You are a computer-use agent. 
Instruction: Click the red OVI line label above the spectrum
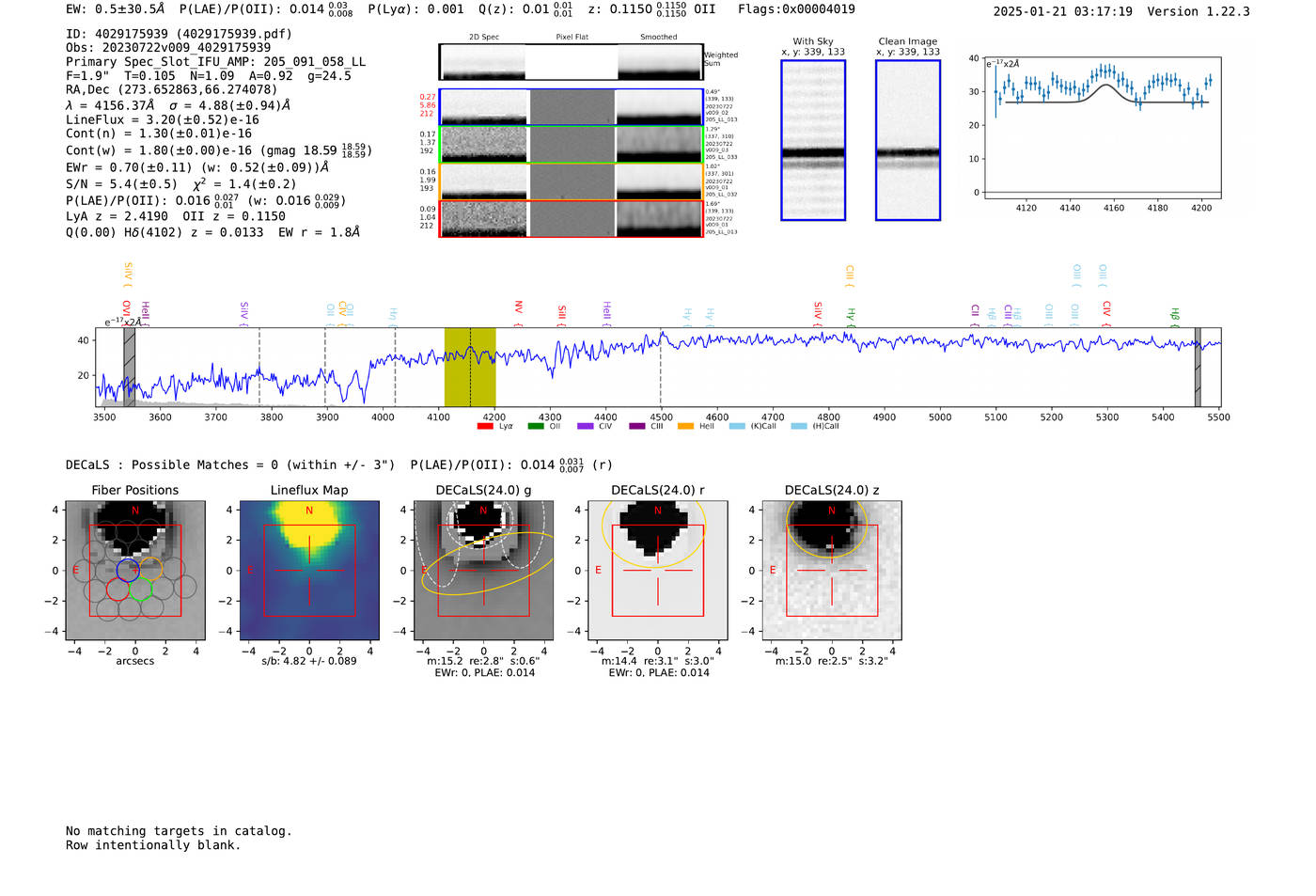click(127, 311)
